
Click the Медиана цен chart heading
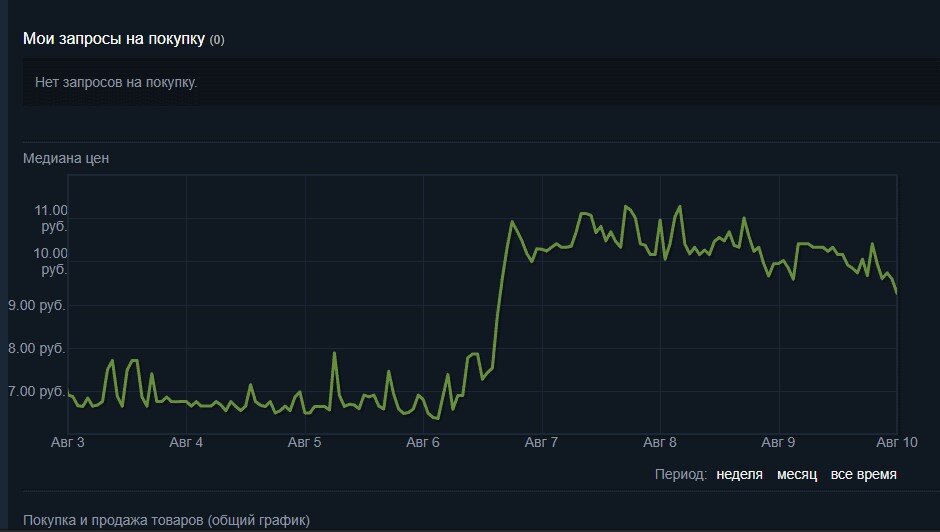pyautogui.click(x=66, y=158)
